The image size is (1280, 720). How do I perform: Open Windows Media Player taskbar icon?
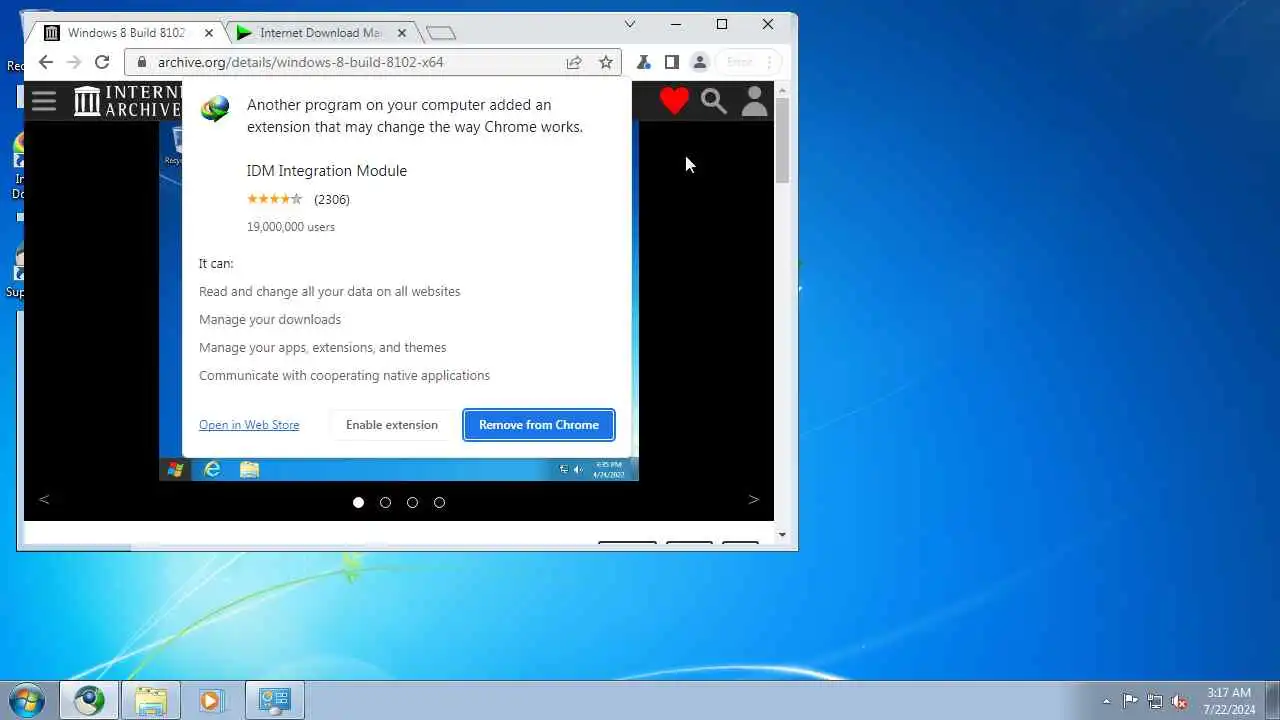click(211, 700)
